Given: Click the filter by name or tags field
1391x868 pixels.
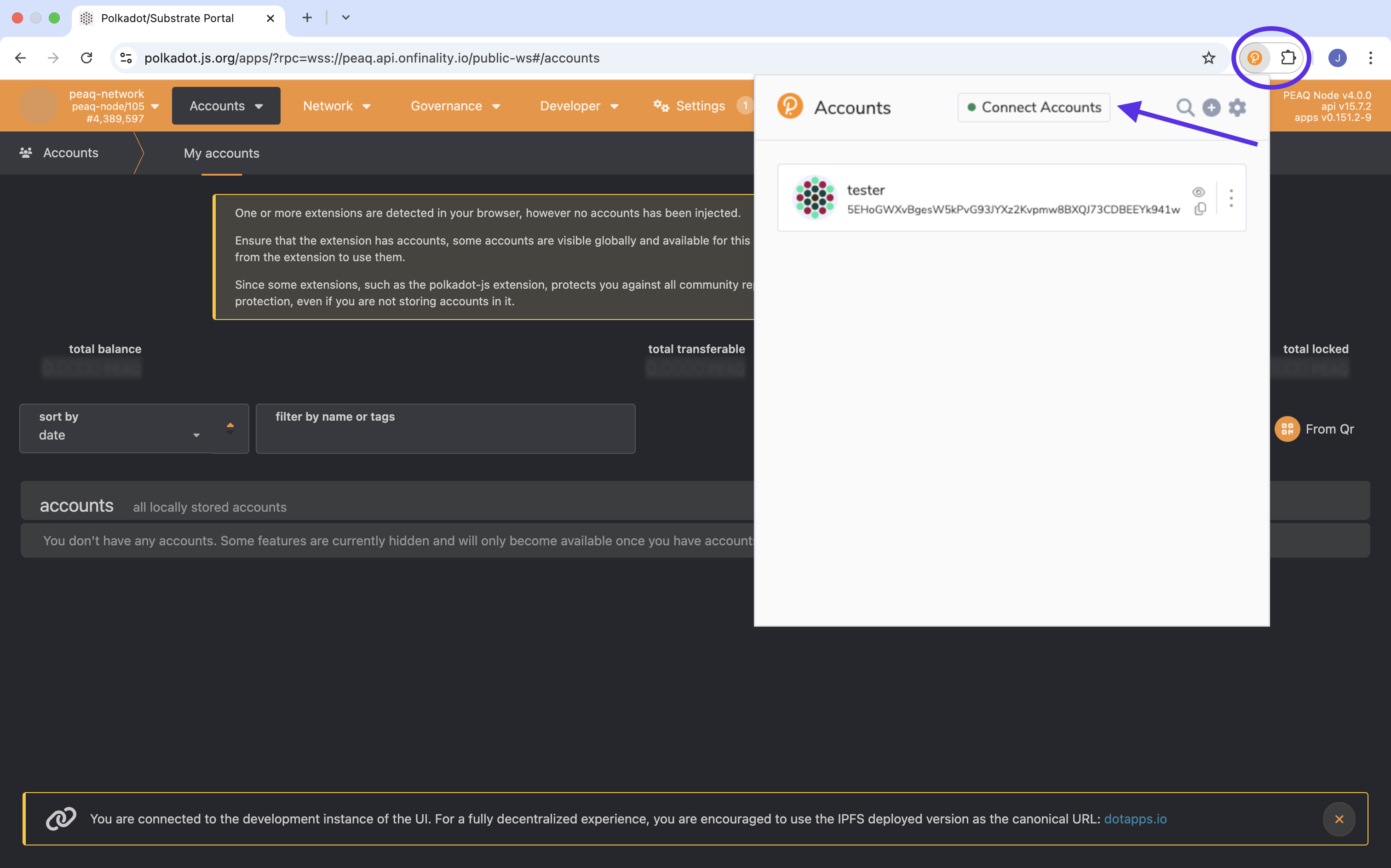Looking at the screenshot, I should click(x=445, y=428).
